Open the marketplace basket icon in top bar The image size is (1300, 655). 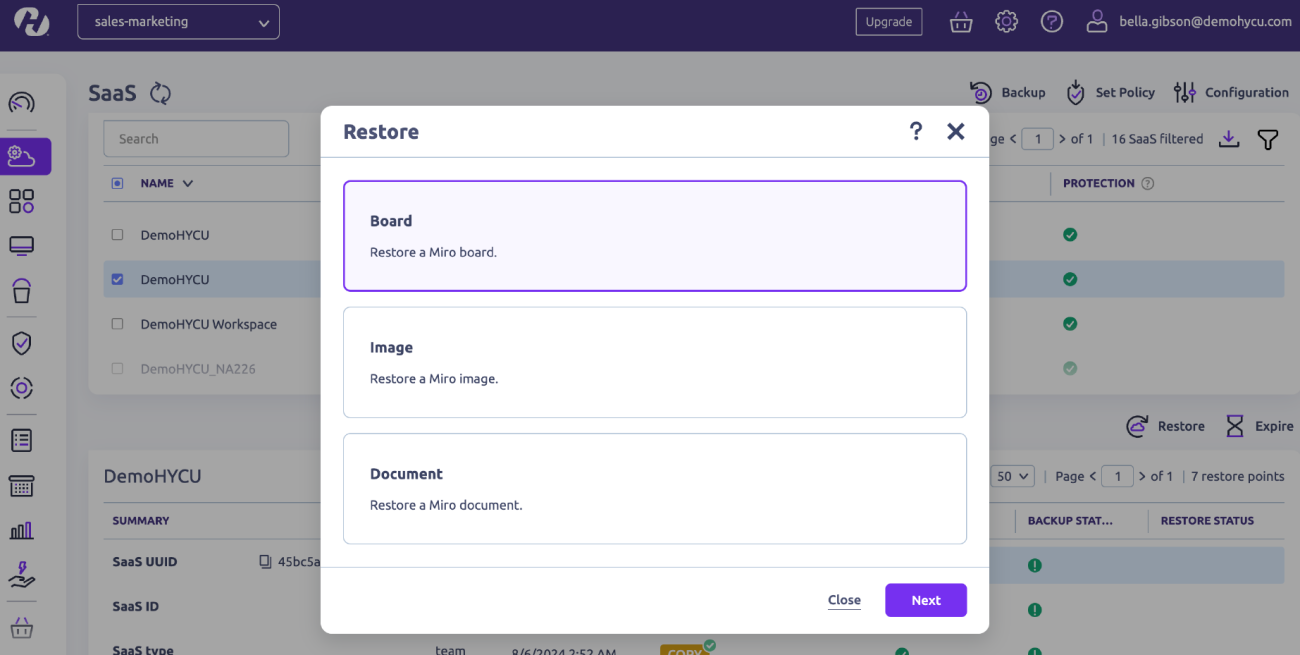pyautogui.click(x=961, y=22)
